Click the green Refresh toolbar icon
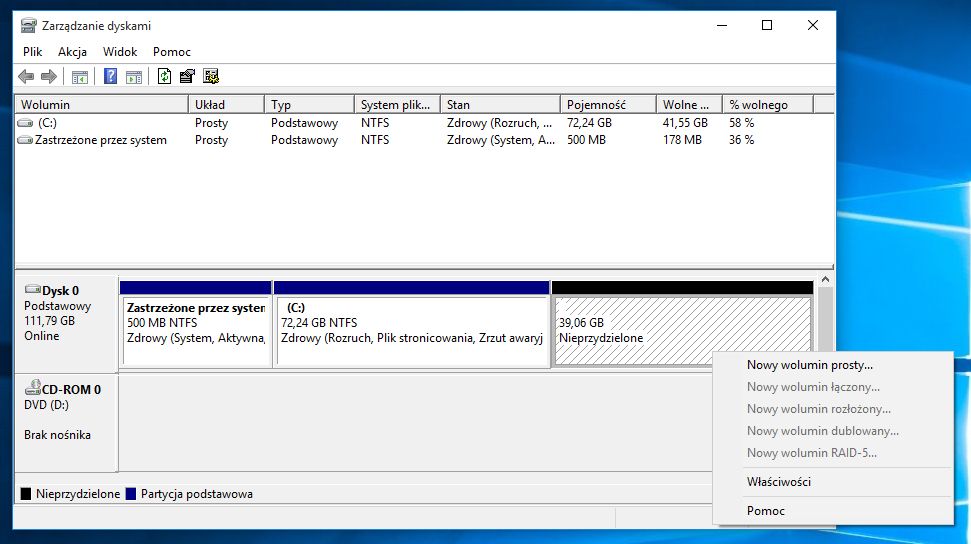971x544 pixels. pos(164,77)
